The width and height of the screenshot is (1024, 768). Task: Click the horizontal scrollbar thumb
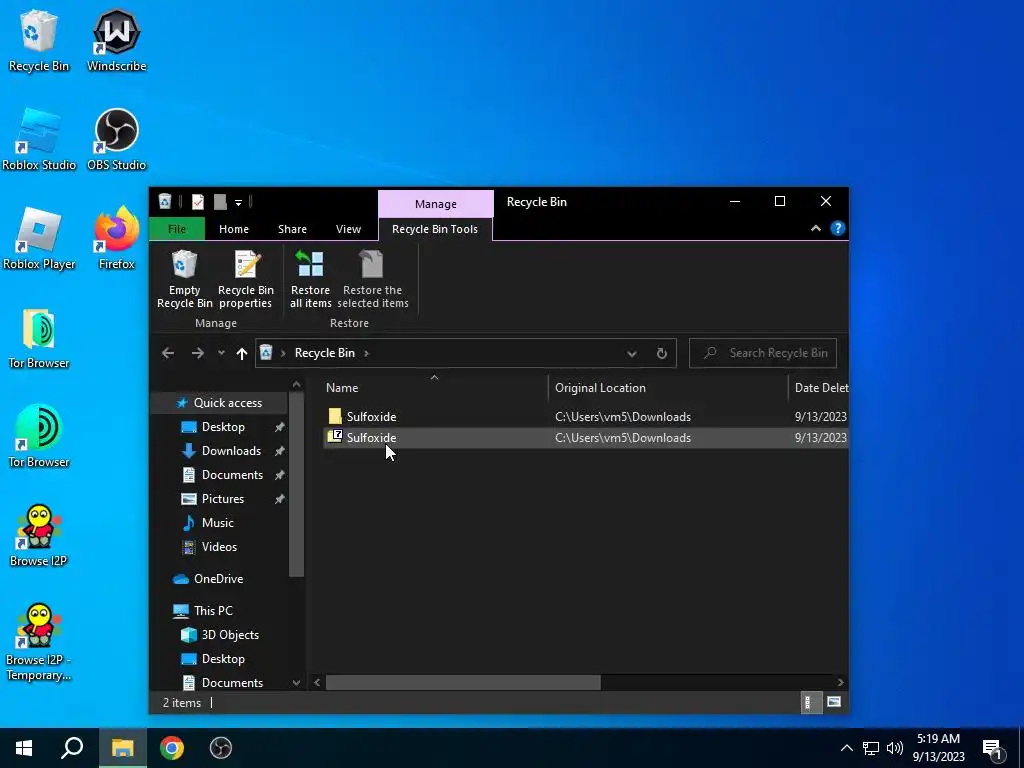tap(463, 682)
